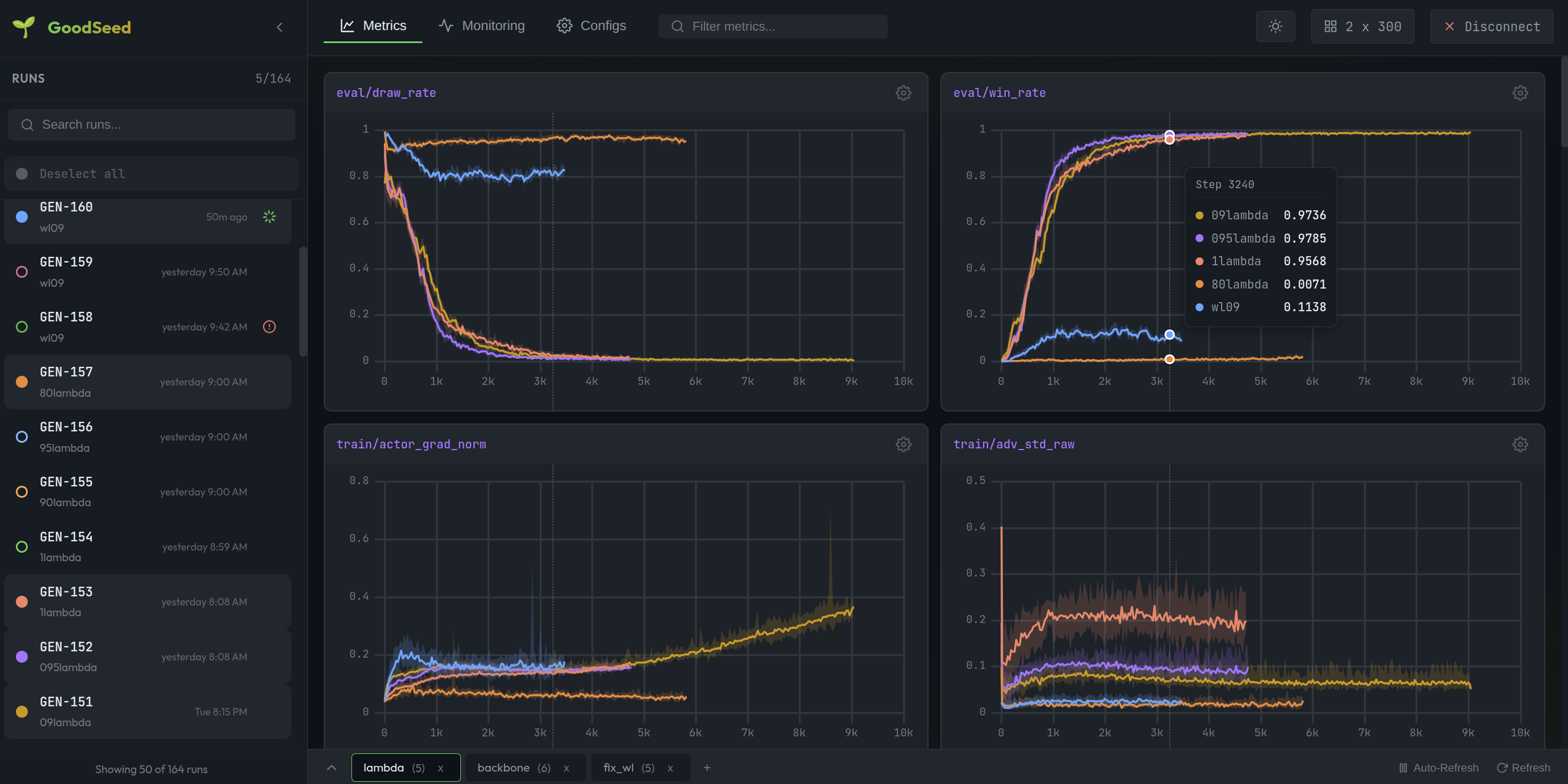Open eval/win_rate chart settings gear
This screenshot has height=784, width=1568.
tap(1520, 93)
